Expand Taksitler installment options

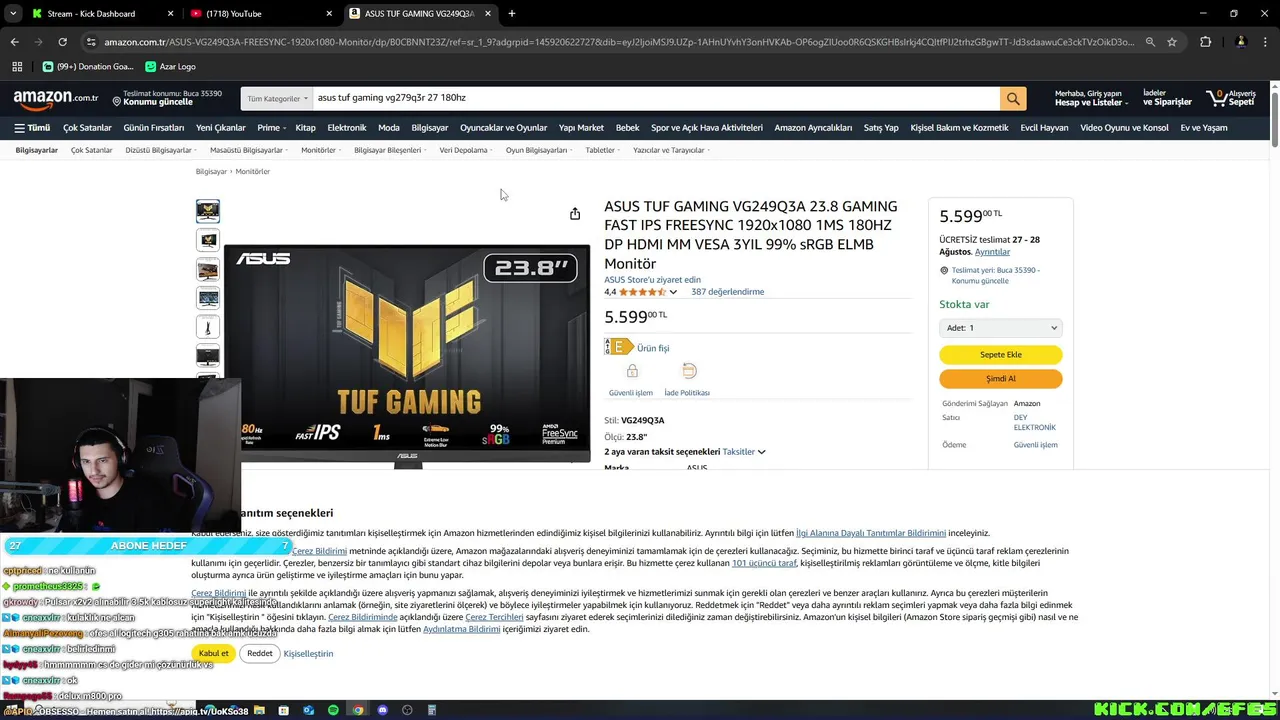click(744, 452)
